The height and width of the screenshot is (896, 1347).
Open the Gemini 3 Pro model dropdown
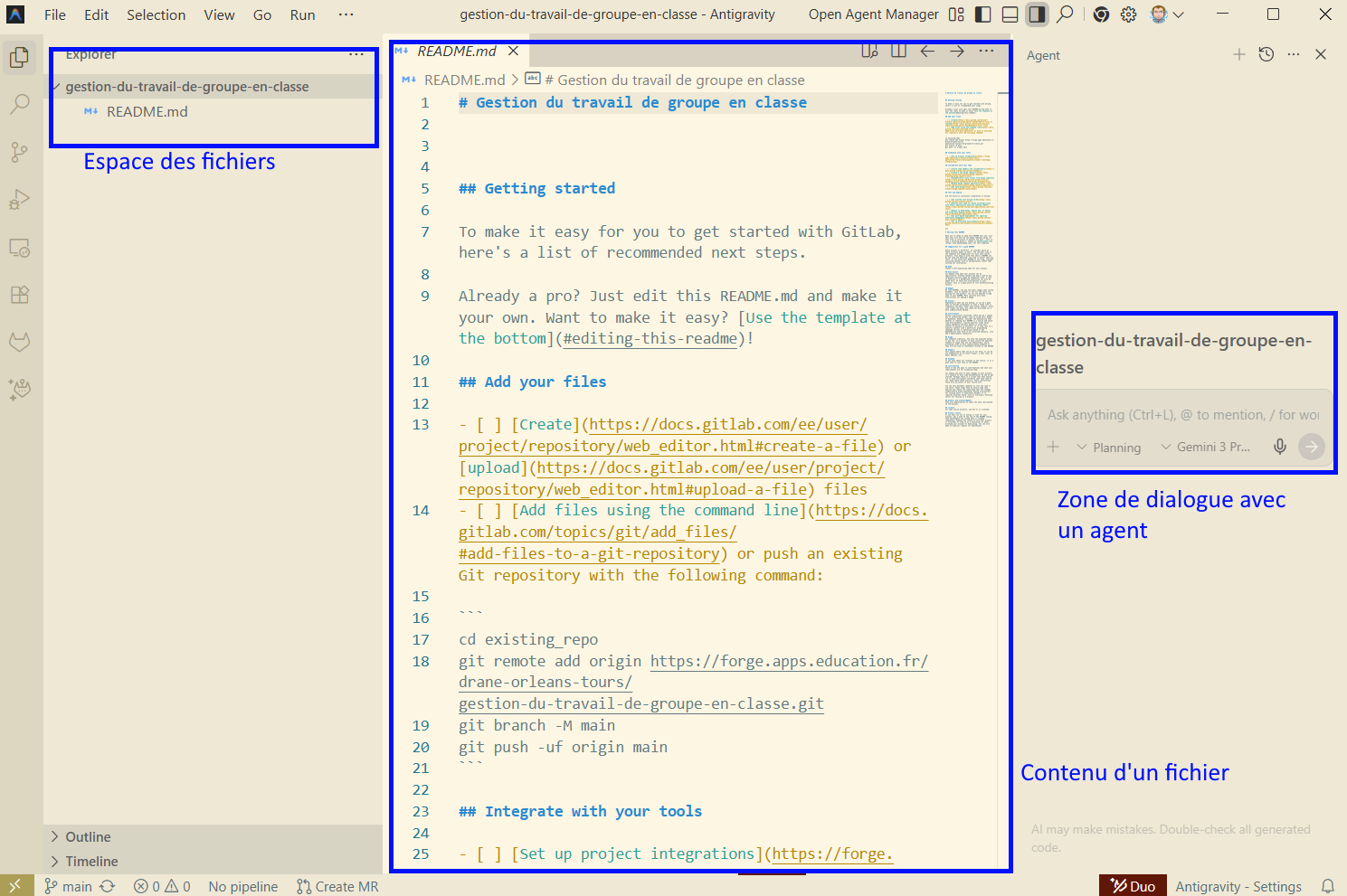click(1206, 448)
